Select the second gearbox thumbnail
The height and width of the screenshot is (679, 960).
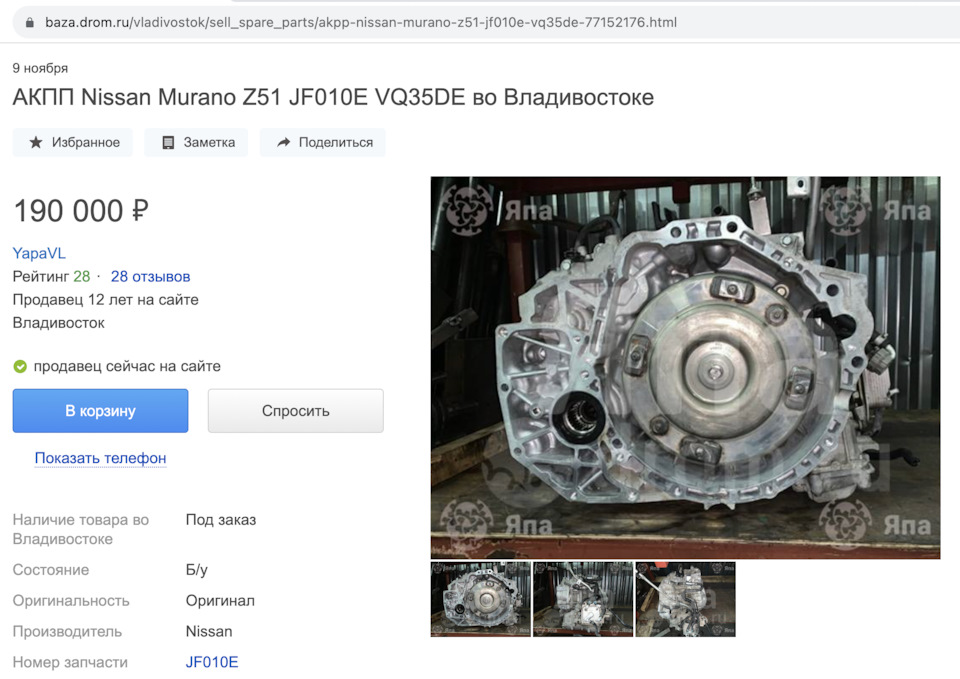pos(583,599)
